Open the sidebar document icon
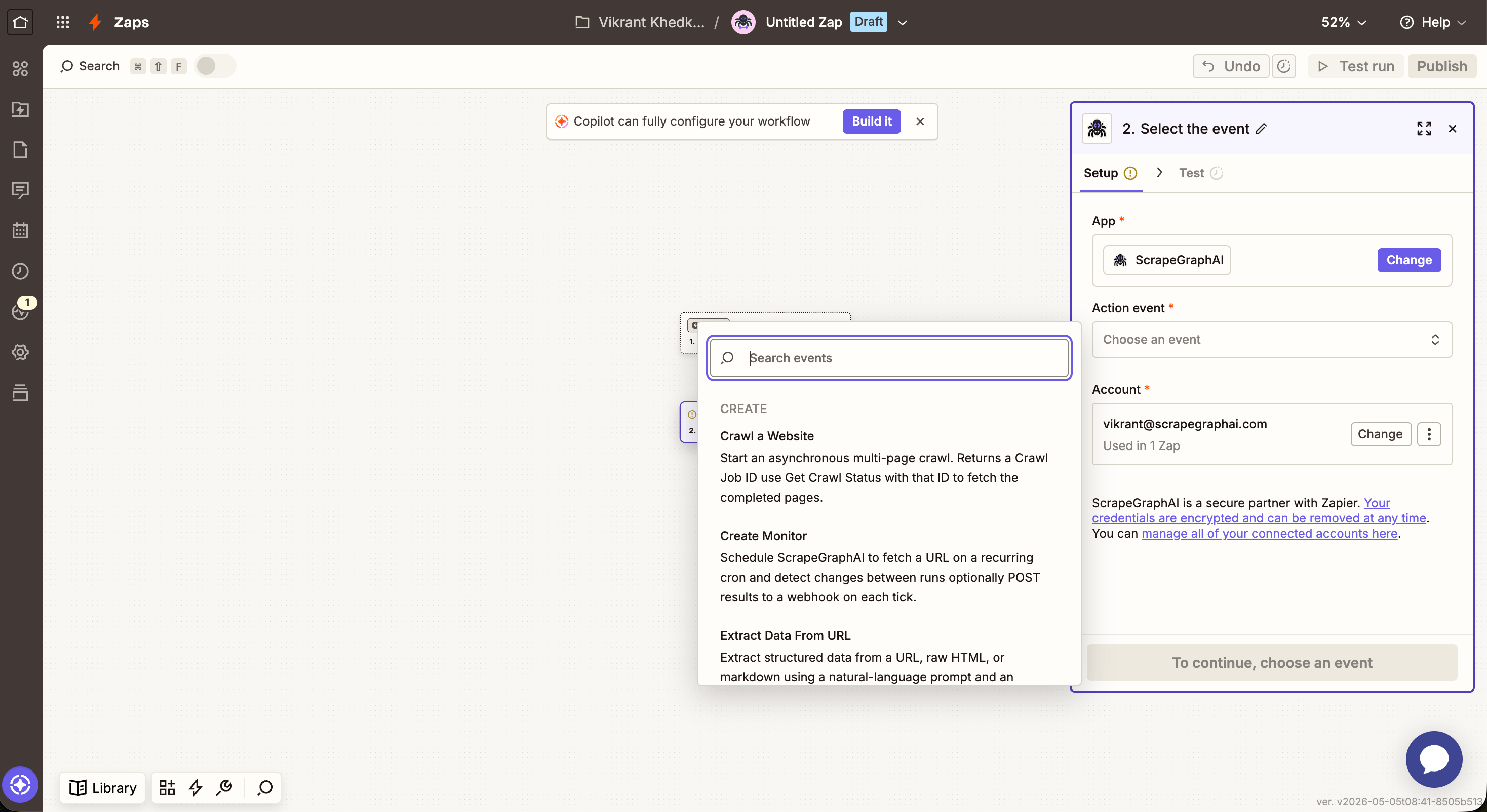Viewport: 1487px width, 812px height. tap(20, 149)
